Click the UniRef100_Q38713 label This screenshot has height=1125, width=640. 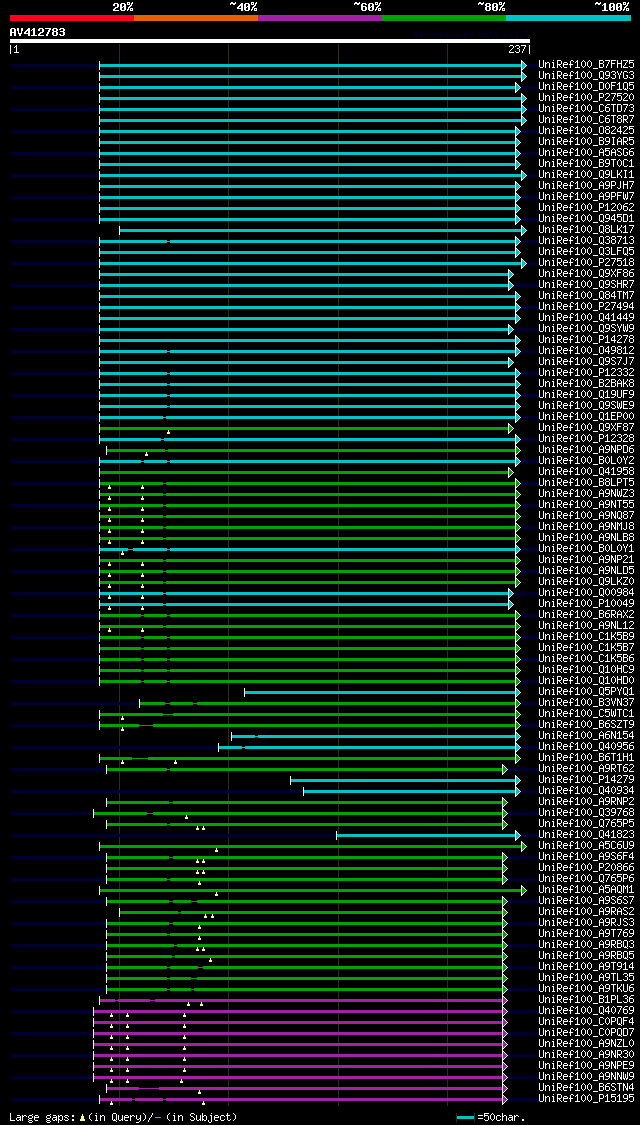(x=586, y=241)
